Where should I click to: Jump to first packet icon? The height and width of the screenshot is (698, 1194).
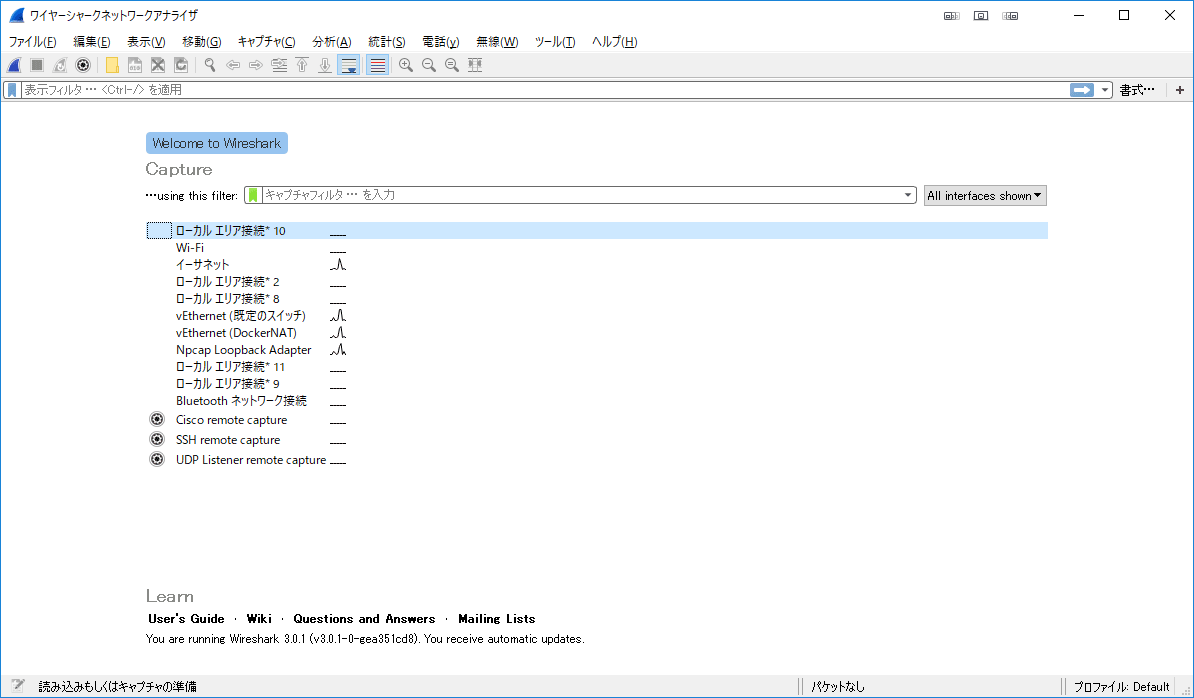(302, 65)
